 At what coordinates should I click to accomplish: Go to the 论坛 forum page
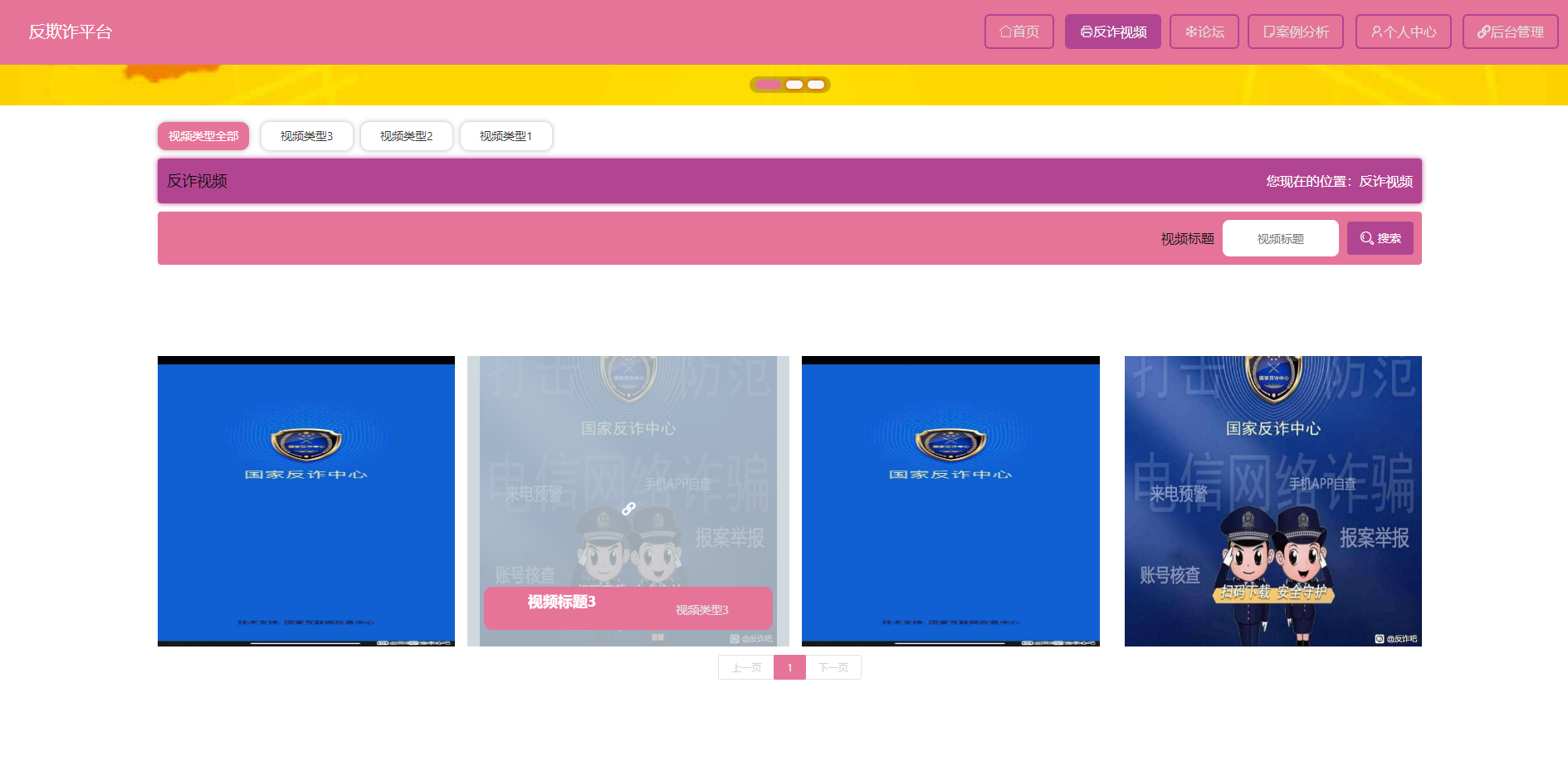1204,32
